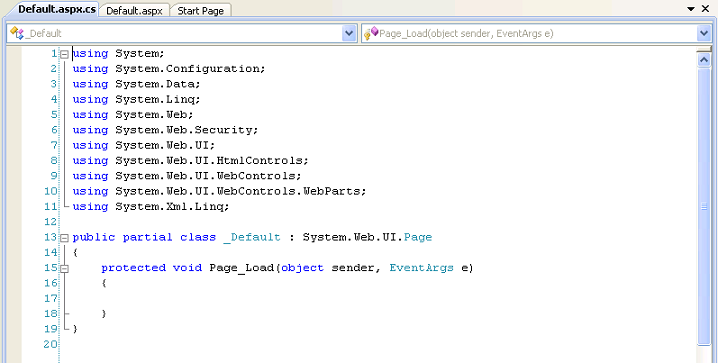Click 'using System.Web.UI.HtmlControls;' line
This screenshot has height=363, width=718.
click(x=190, y=161)
